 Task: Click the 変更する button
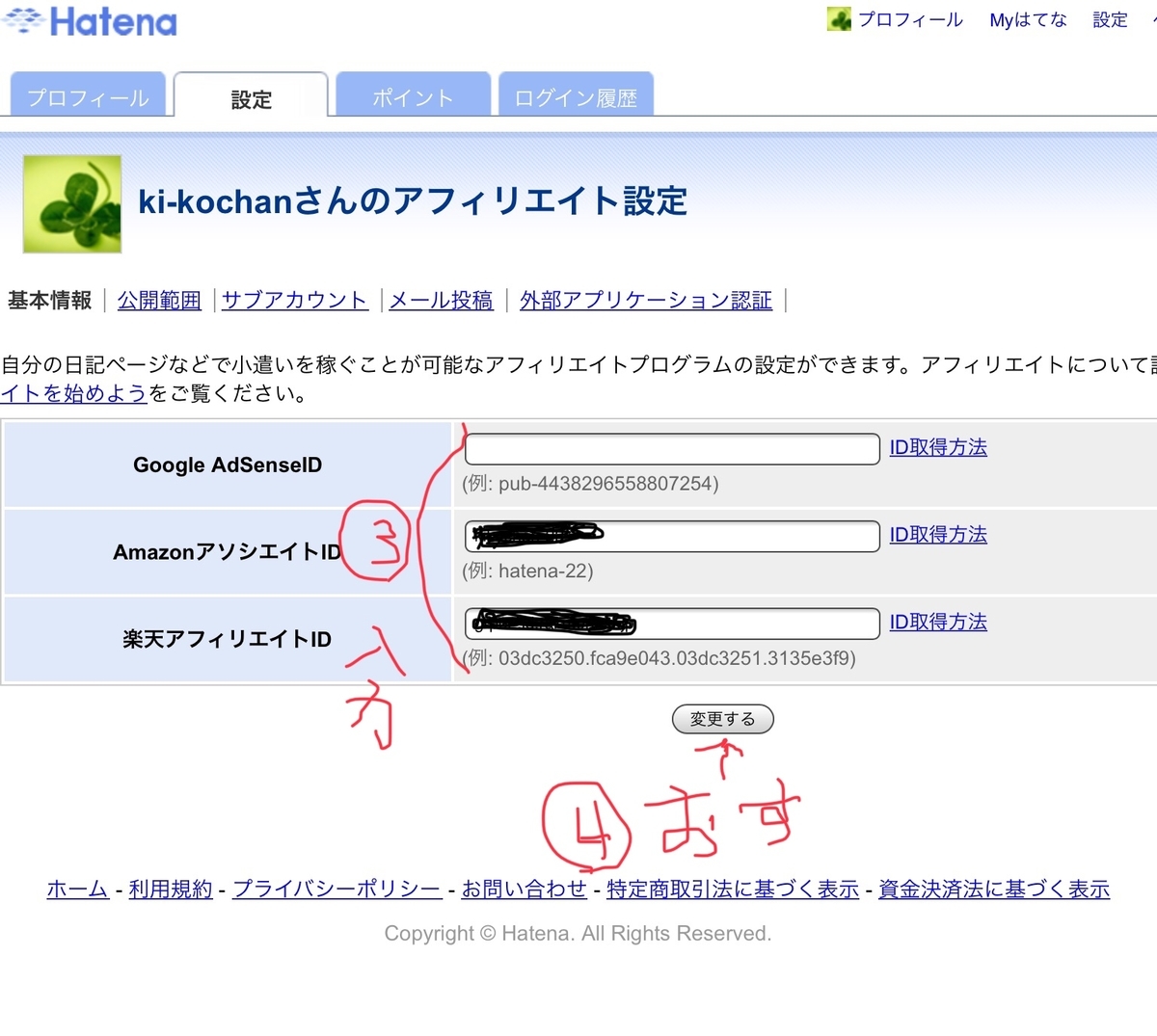(723, 719)
